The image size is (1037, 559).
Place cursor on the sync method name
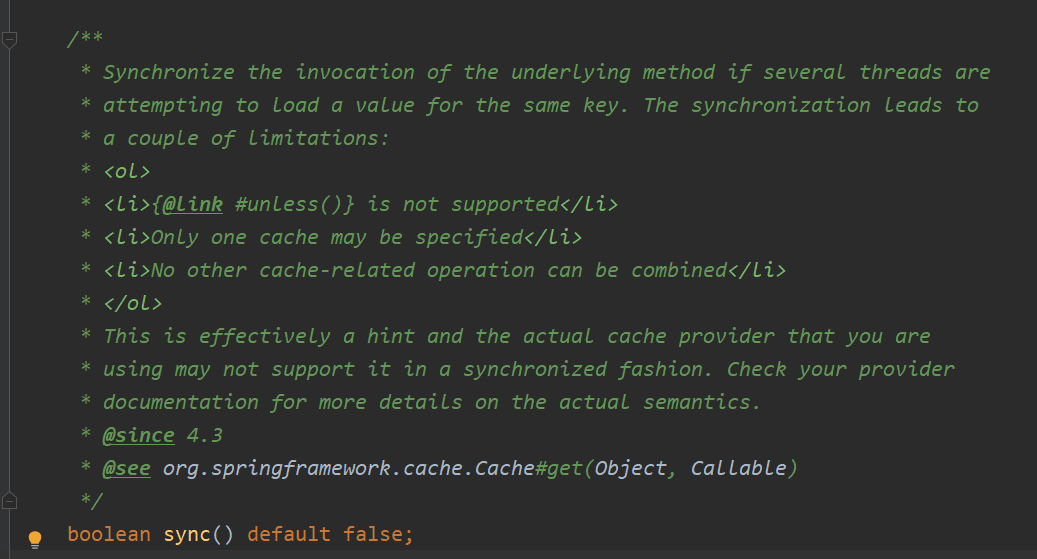pyautogui.click(x=187, y=535)
